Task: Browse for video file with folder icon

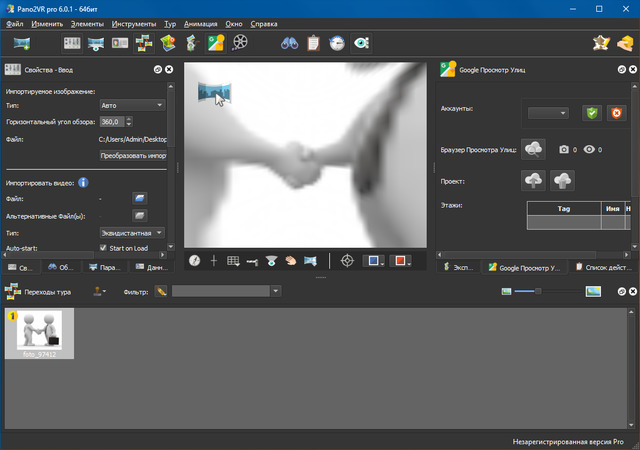Action: pyautogui.click(x=140, y=199)
